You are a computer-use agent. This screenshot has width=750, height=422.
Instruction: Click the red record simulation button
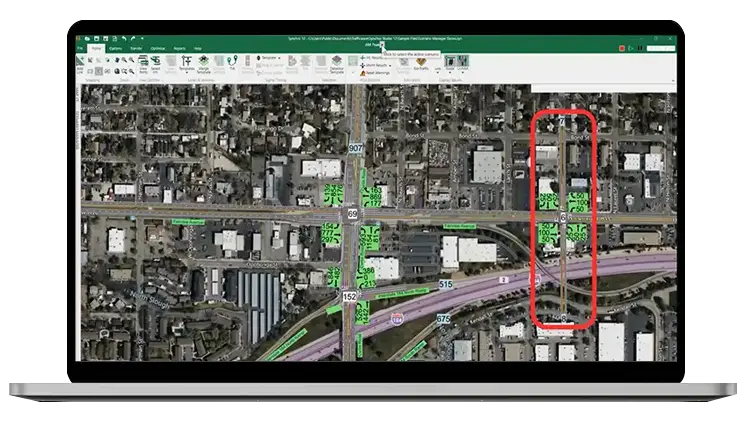pyautogui.click(x=622, y=48)
